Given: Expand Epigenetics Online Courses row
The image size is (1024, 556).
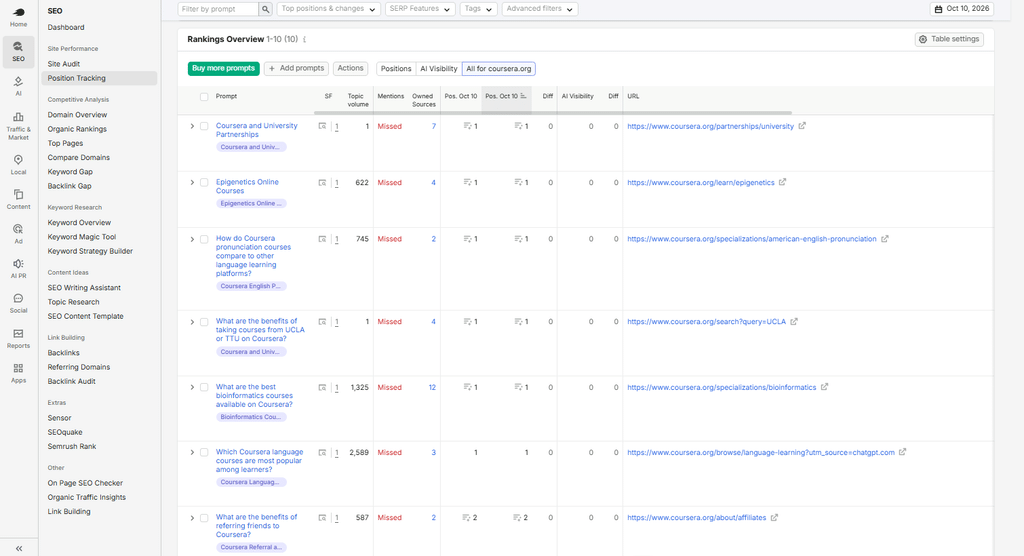Looking at the screenshot, I should 192,182.
